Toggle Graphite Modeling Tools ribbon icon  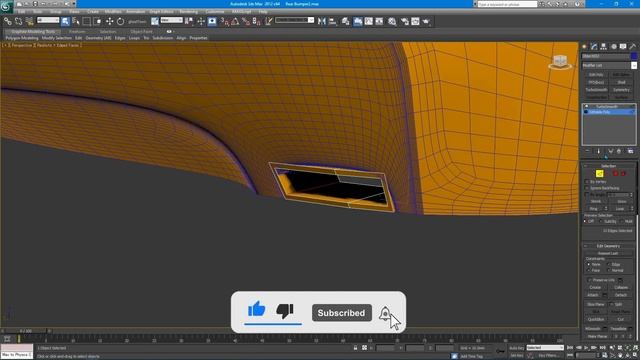pyautogui.click(x=358, y=21)
